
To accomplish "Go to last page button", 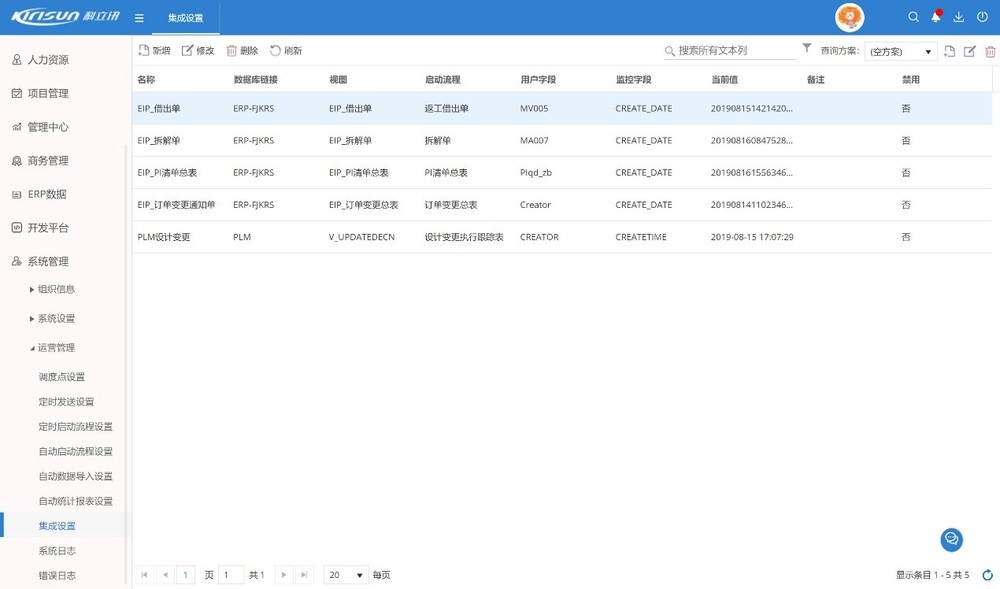I will 304,575.
